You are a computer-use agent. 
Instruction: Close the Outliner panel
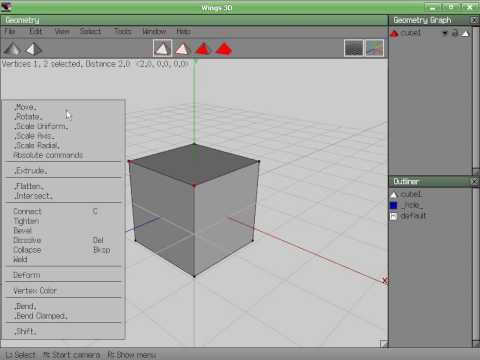coord(475,182)
